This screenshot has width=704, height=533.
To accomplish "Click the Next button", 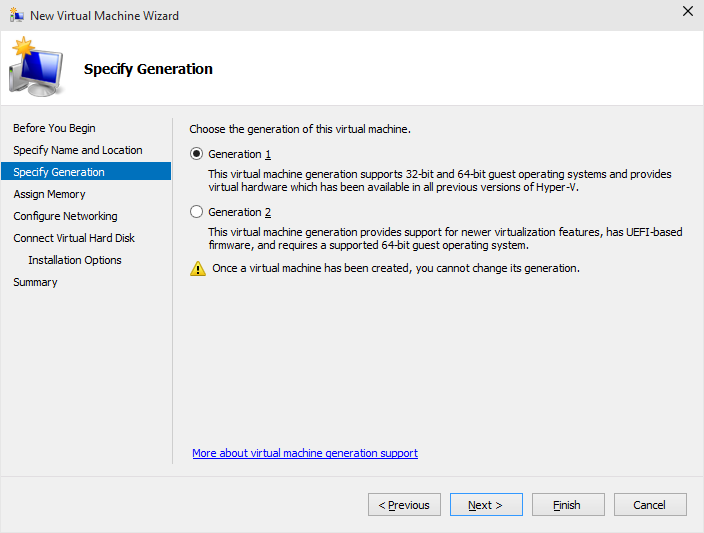I will pos(486,505).
